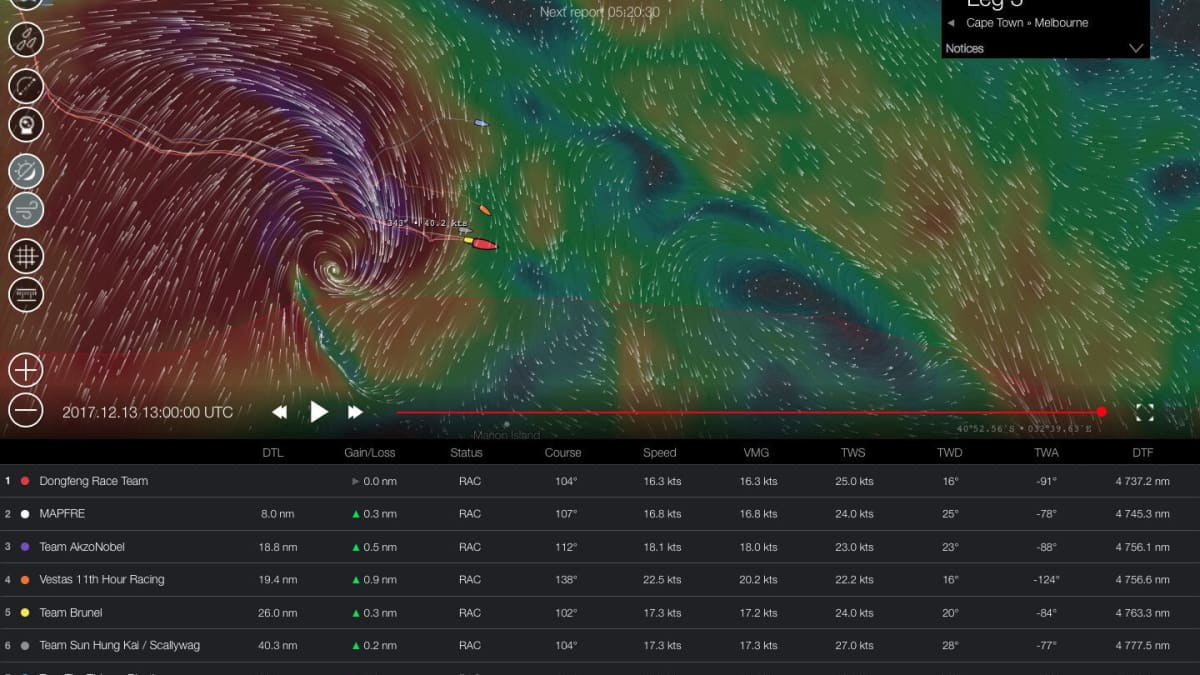Click AkzoNobel purple color dot
The width and height of the screenshot is (1200, 675).
pyautogui.click(x=25, y=547)
